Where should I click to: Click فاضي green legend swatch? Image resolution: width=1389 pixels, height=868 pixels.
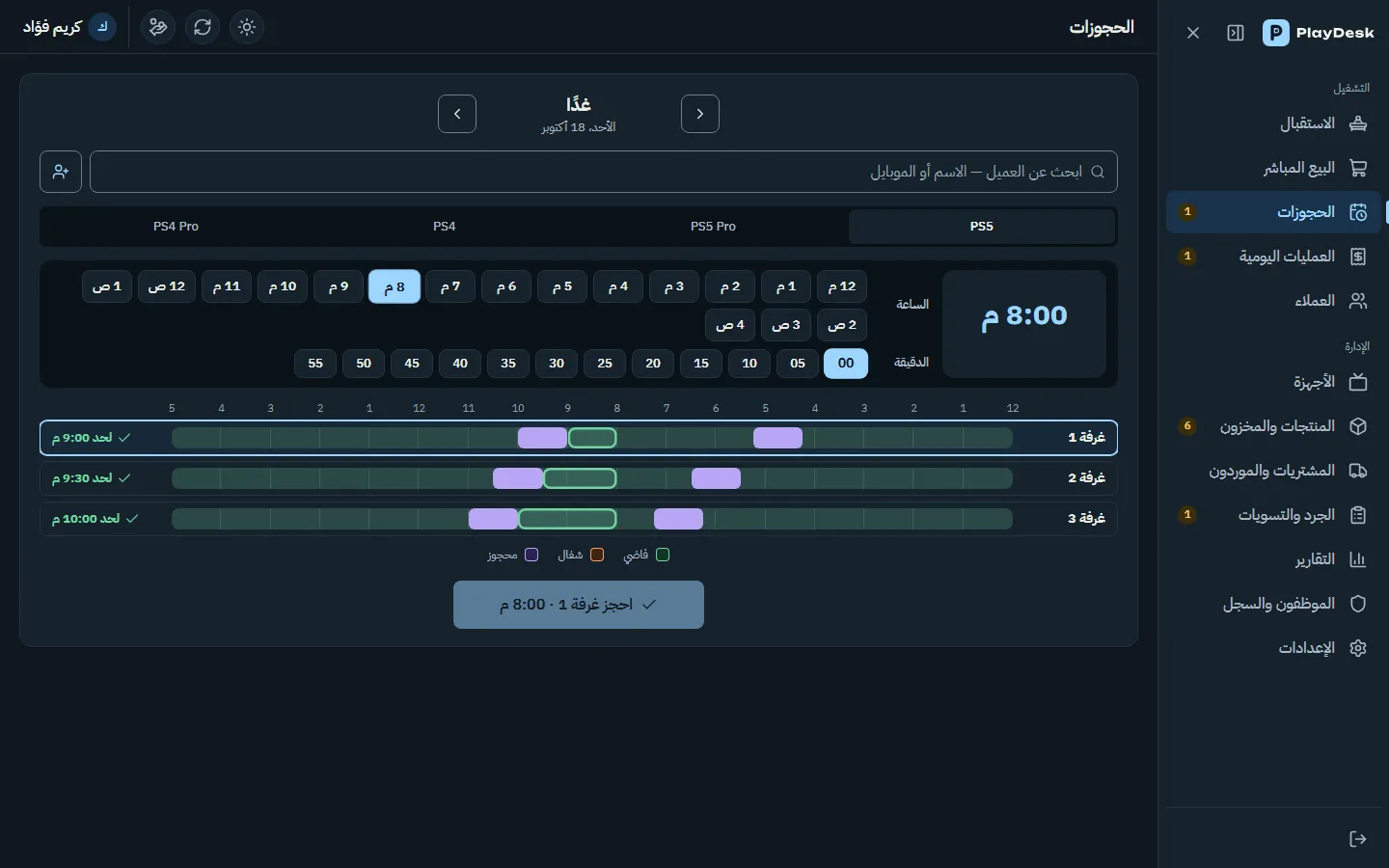point(663,555)
